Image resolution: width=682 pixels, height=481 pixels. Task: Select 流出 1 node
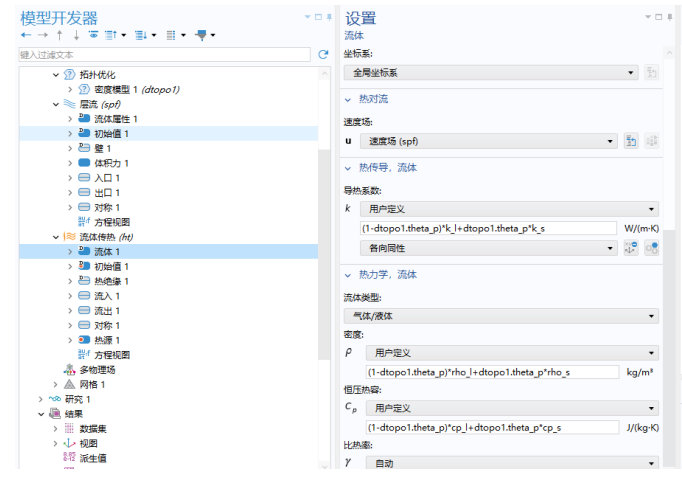(107, 311)
